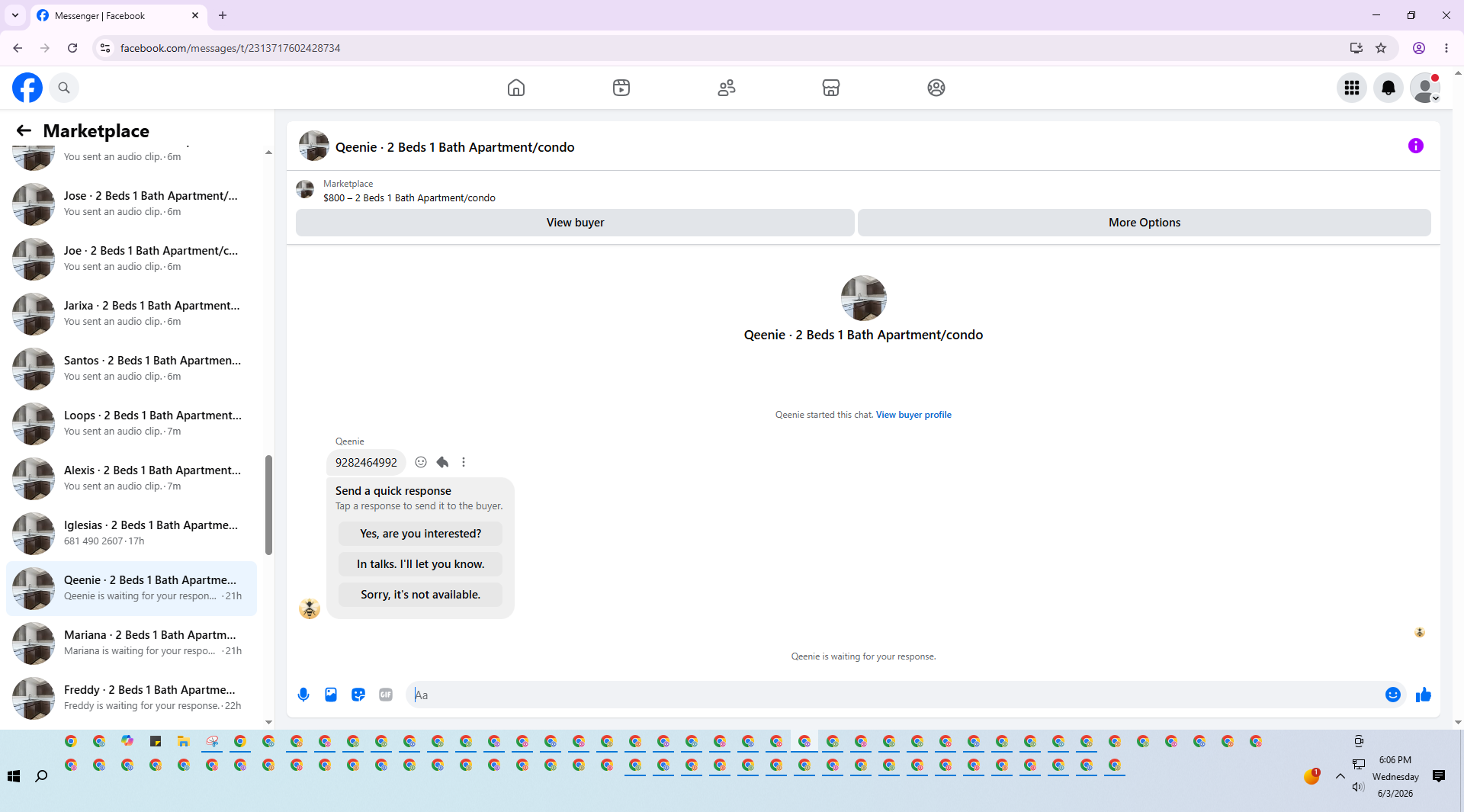
Task: Open the Windows notification center
Action: 1439,776
